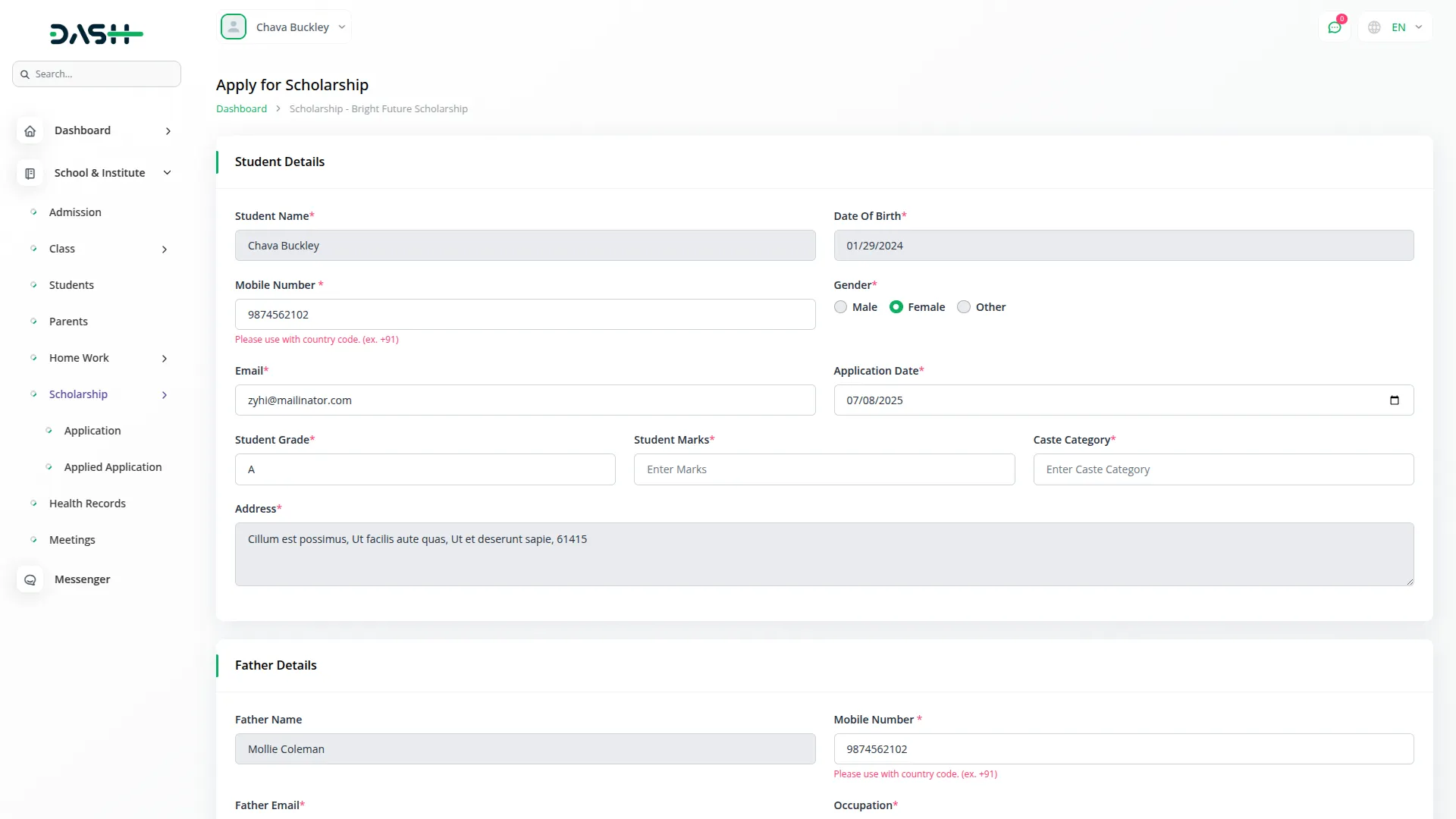1456x819 pixels.
Task: Click the globe language icon
Action: coord(1374,27)
